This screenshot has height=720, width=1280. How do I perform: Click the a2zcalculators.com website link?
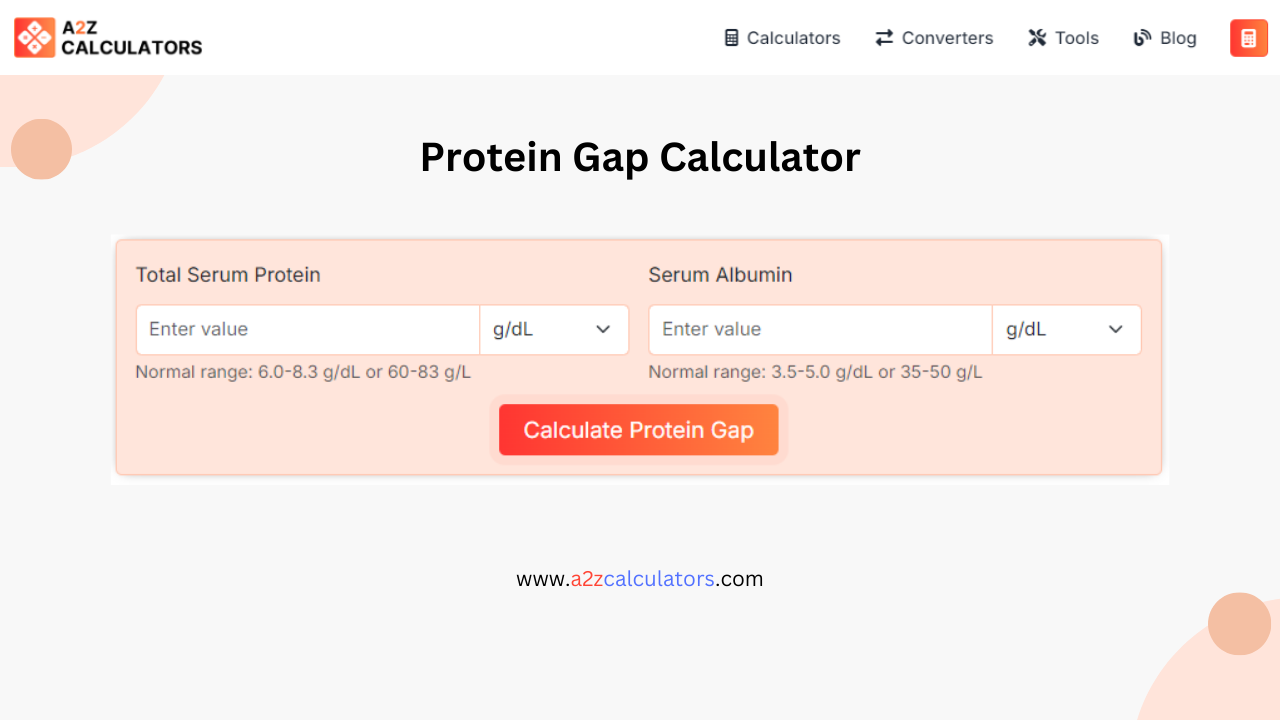coord(640,579)
